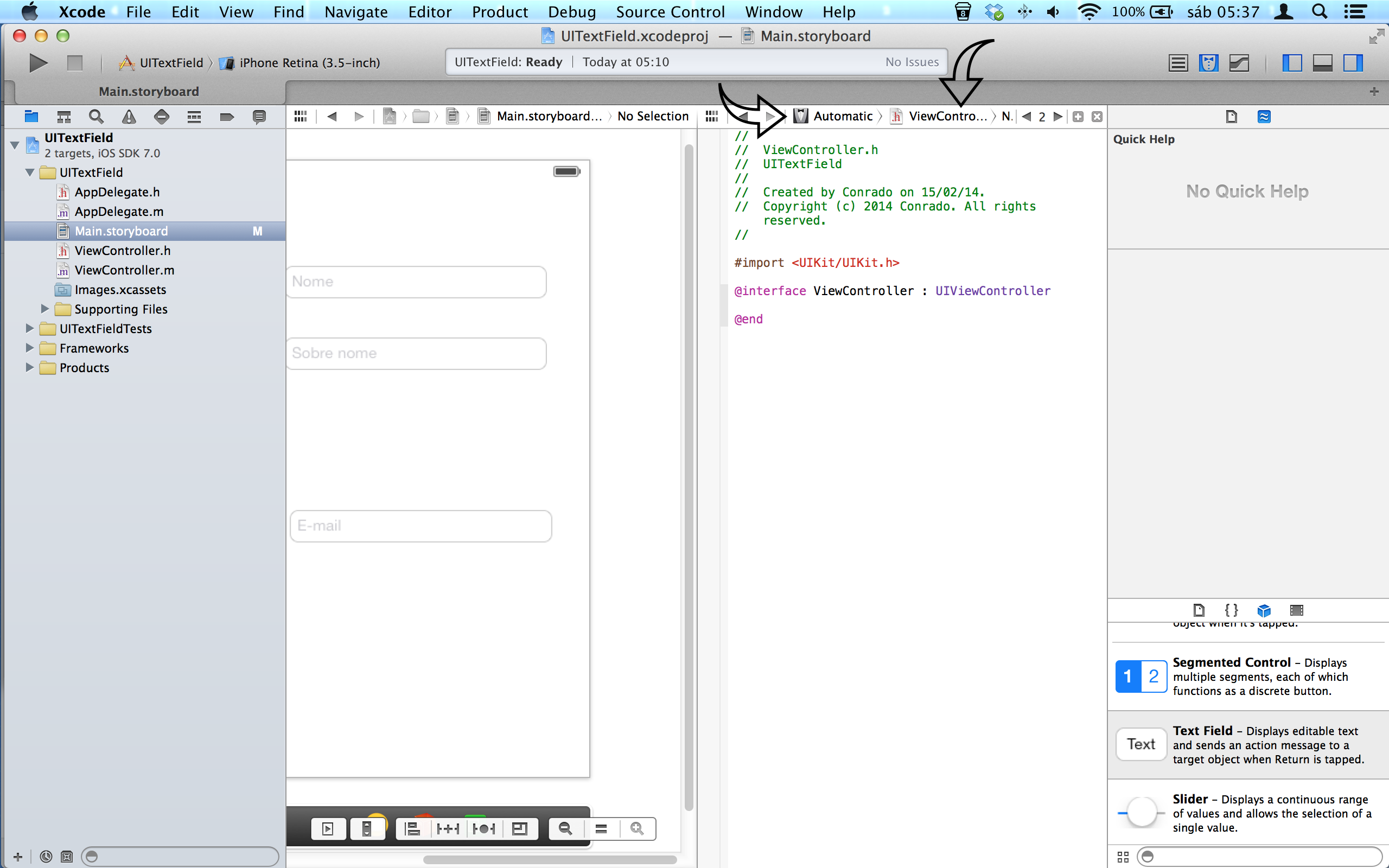Show the File inspector
Viewport: 1389px width, 868px height.
pos(1231,117)
